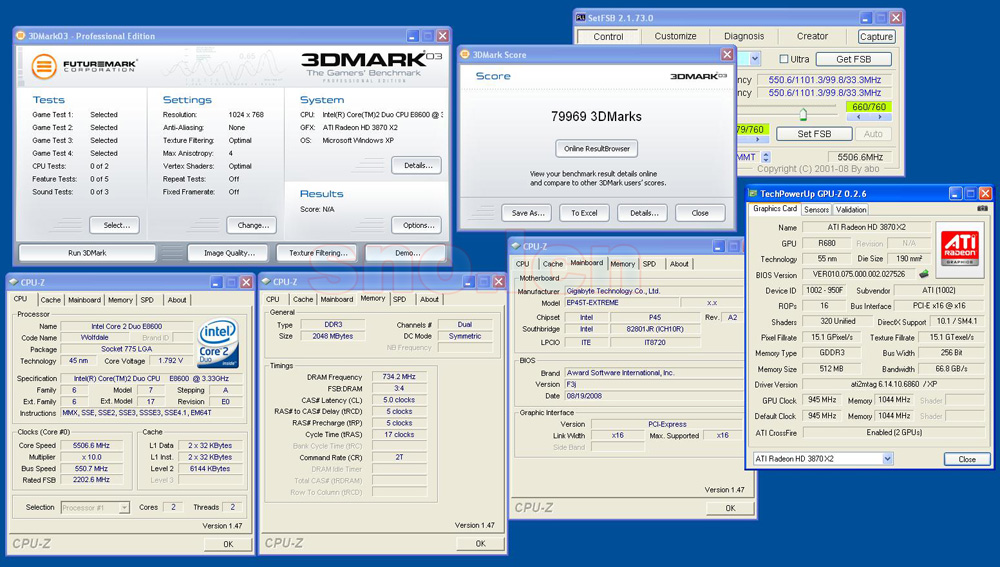This screenshot has width=1000, height=567.
Task: Minimize the 3DMark03 Professional Edition window
Action: point(413,36)
